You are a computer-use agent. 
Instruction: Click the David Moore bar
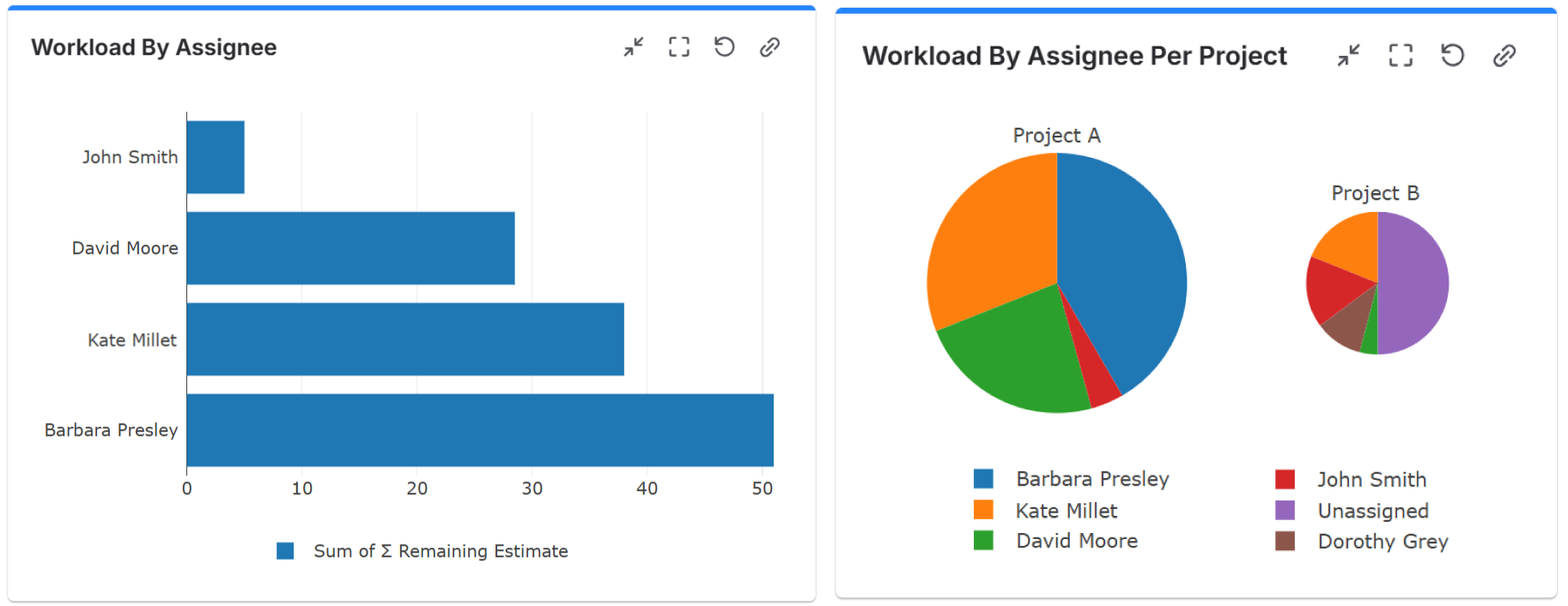click(350, 248)
